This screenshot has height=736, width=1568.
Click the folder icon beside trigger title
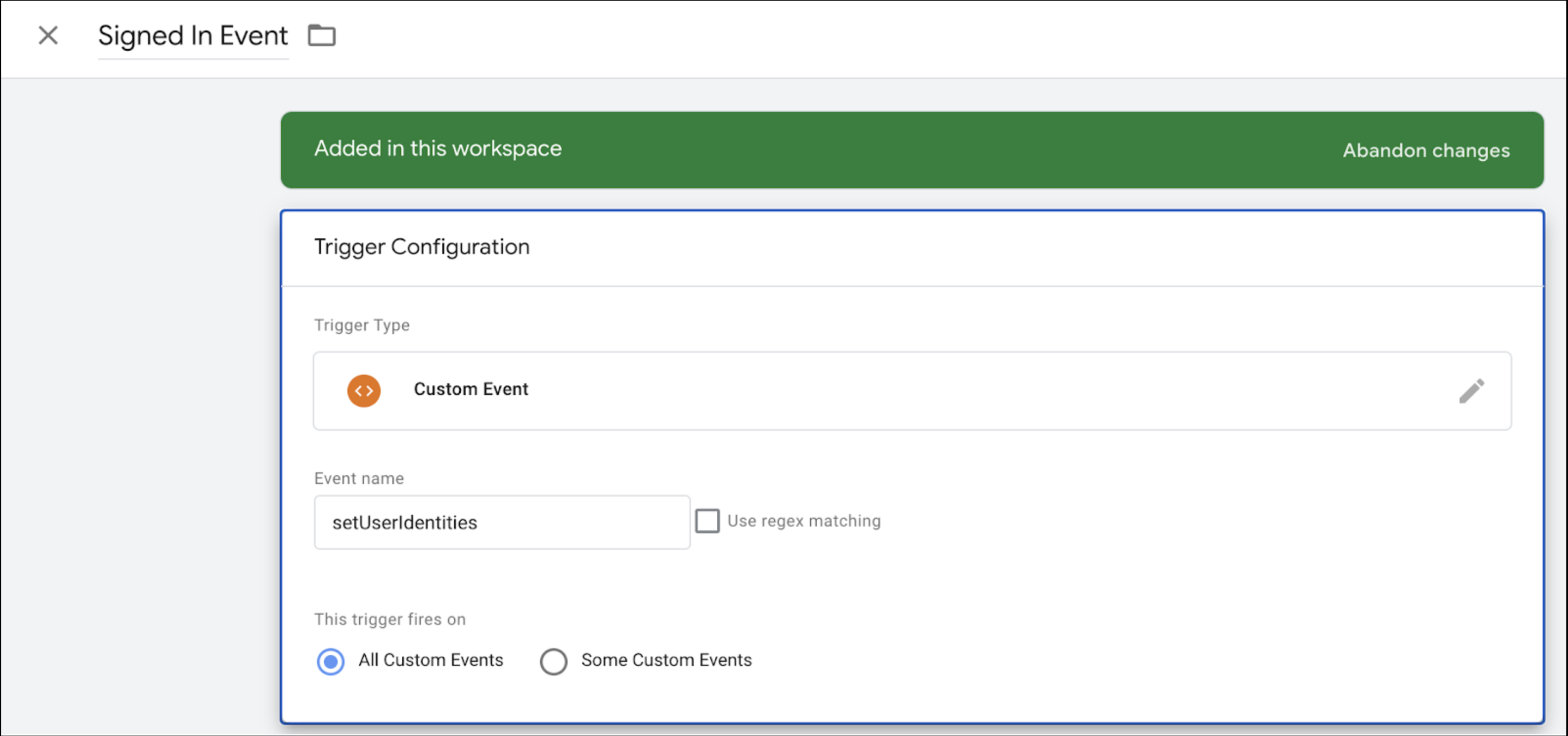tap(321, 35)
